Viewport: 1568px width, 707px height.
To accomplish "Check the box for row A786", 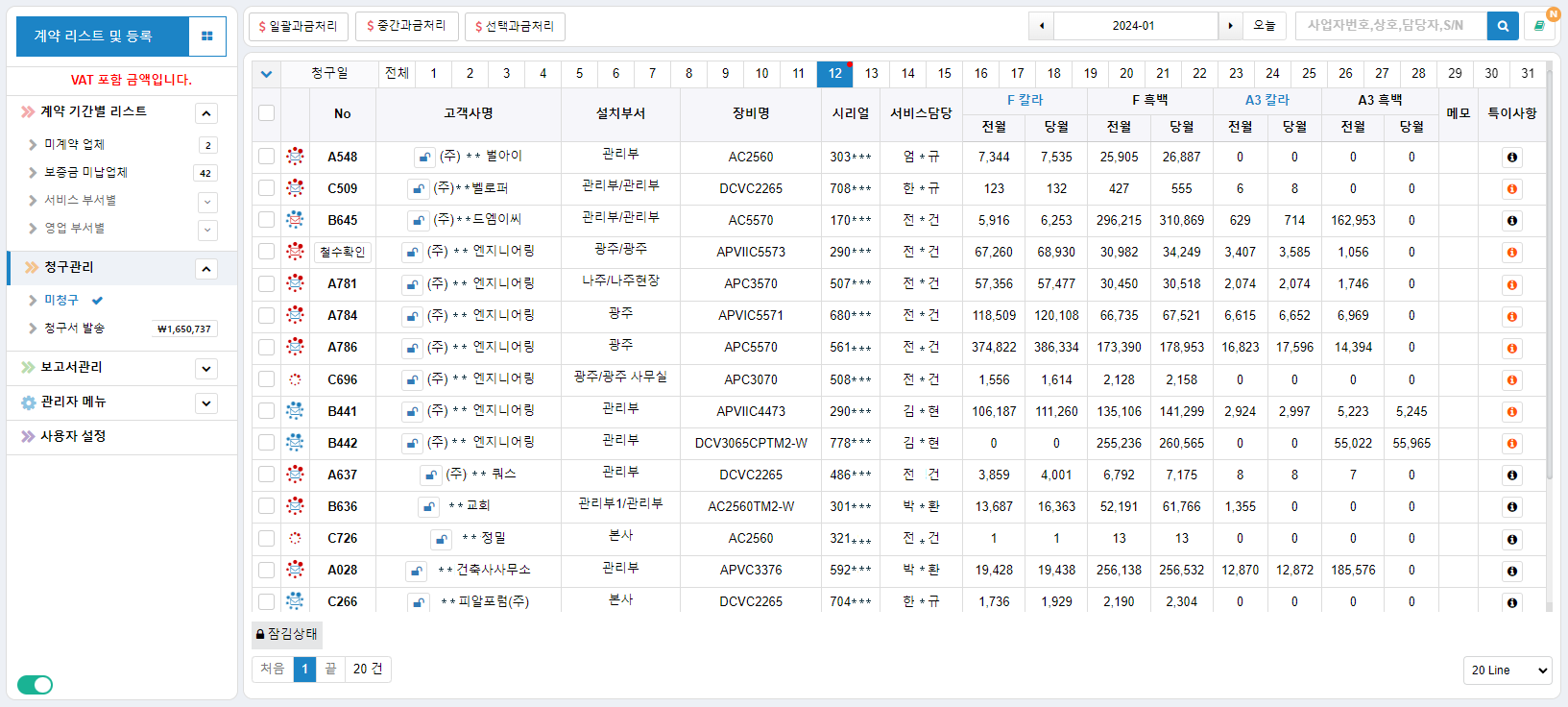I will pyautogui.click(x=266, y=347).
